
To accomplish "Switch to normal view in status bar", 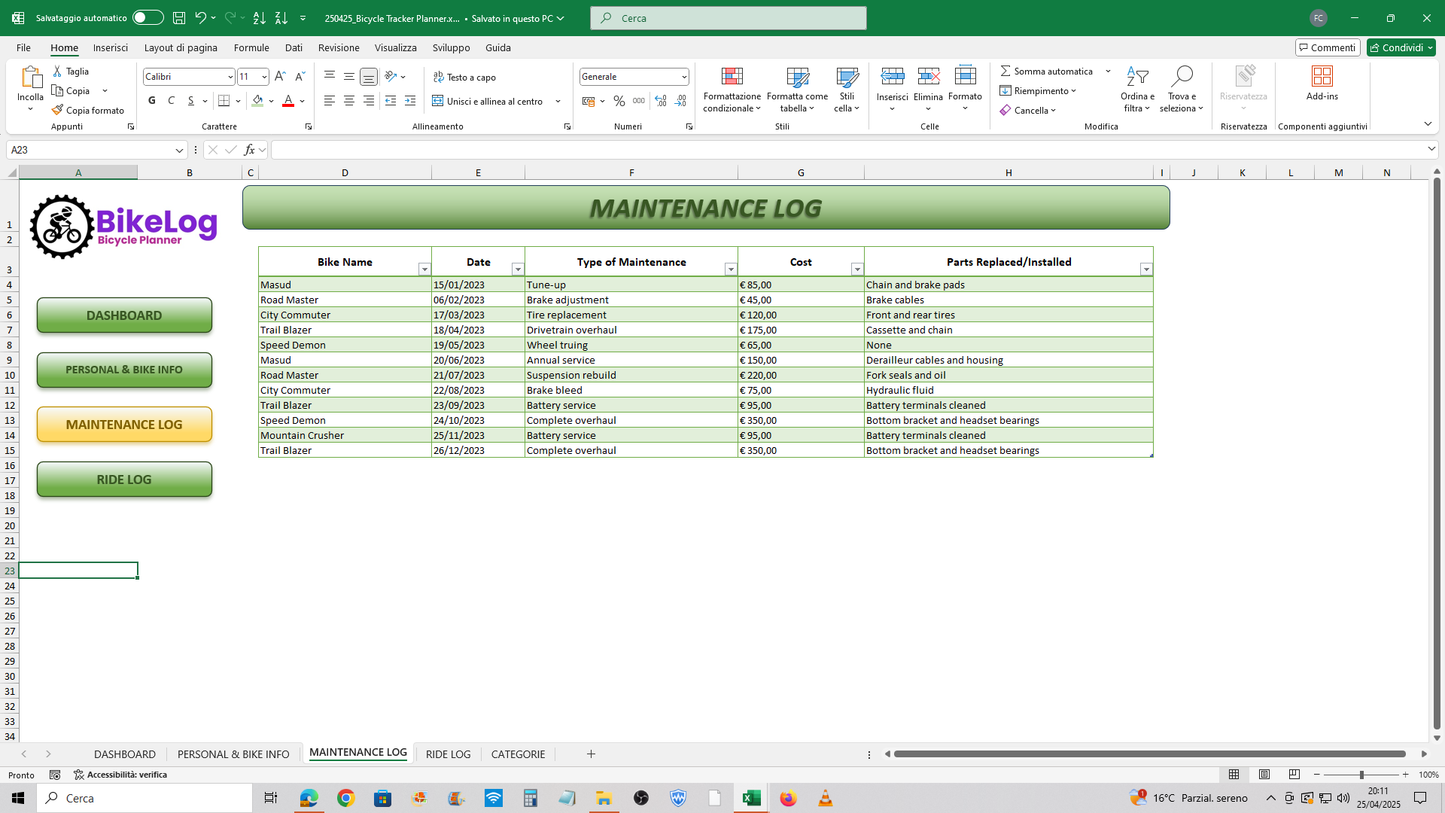I will tap(1234, 775).
